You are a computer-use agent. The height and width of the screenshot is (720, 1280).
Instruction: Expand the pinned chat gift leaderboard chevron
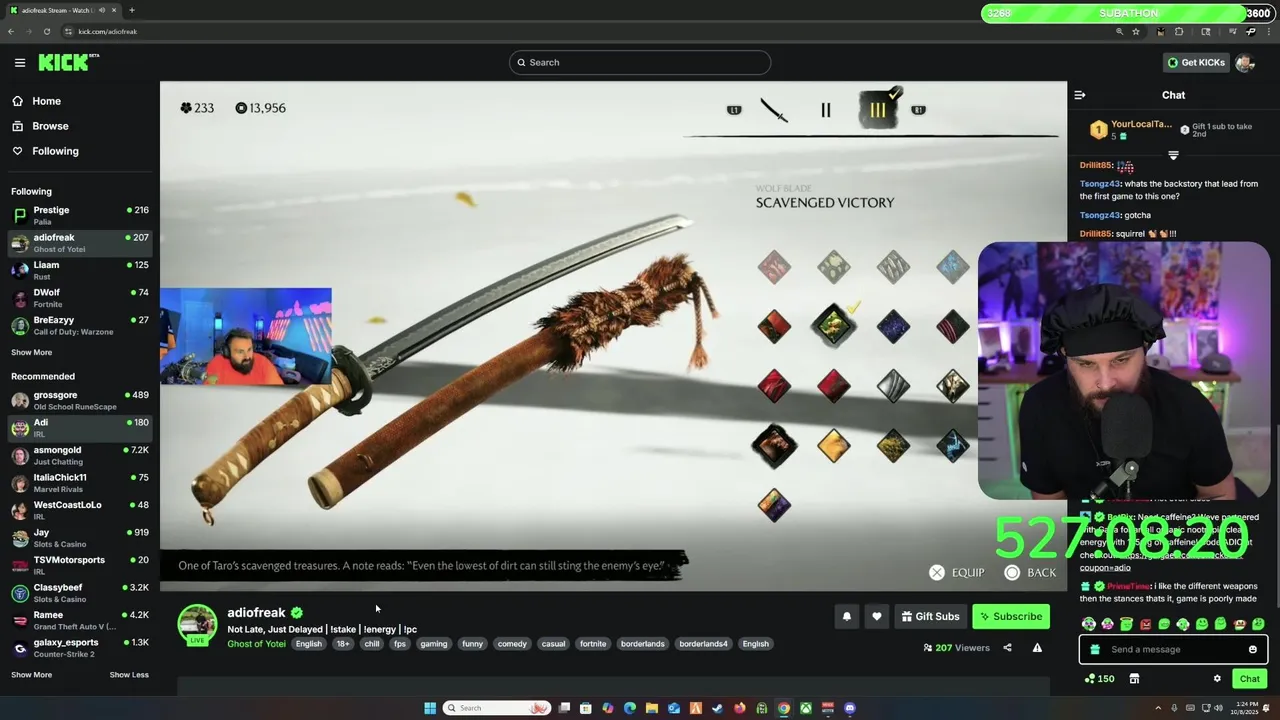1173,156
